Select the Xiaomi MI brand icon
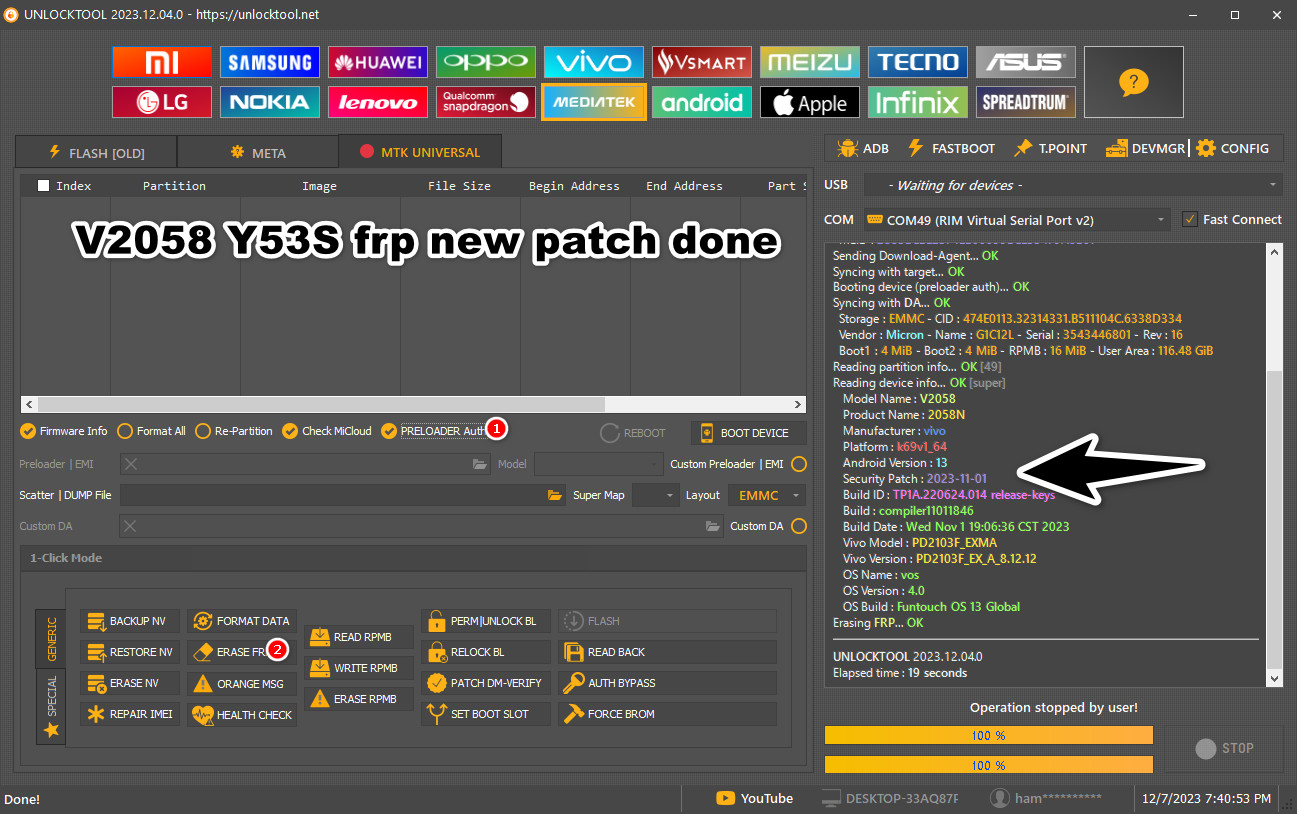Image resolution: width=1297 pixels, height=814 pixels. (x=162, y=62)
